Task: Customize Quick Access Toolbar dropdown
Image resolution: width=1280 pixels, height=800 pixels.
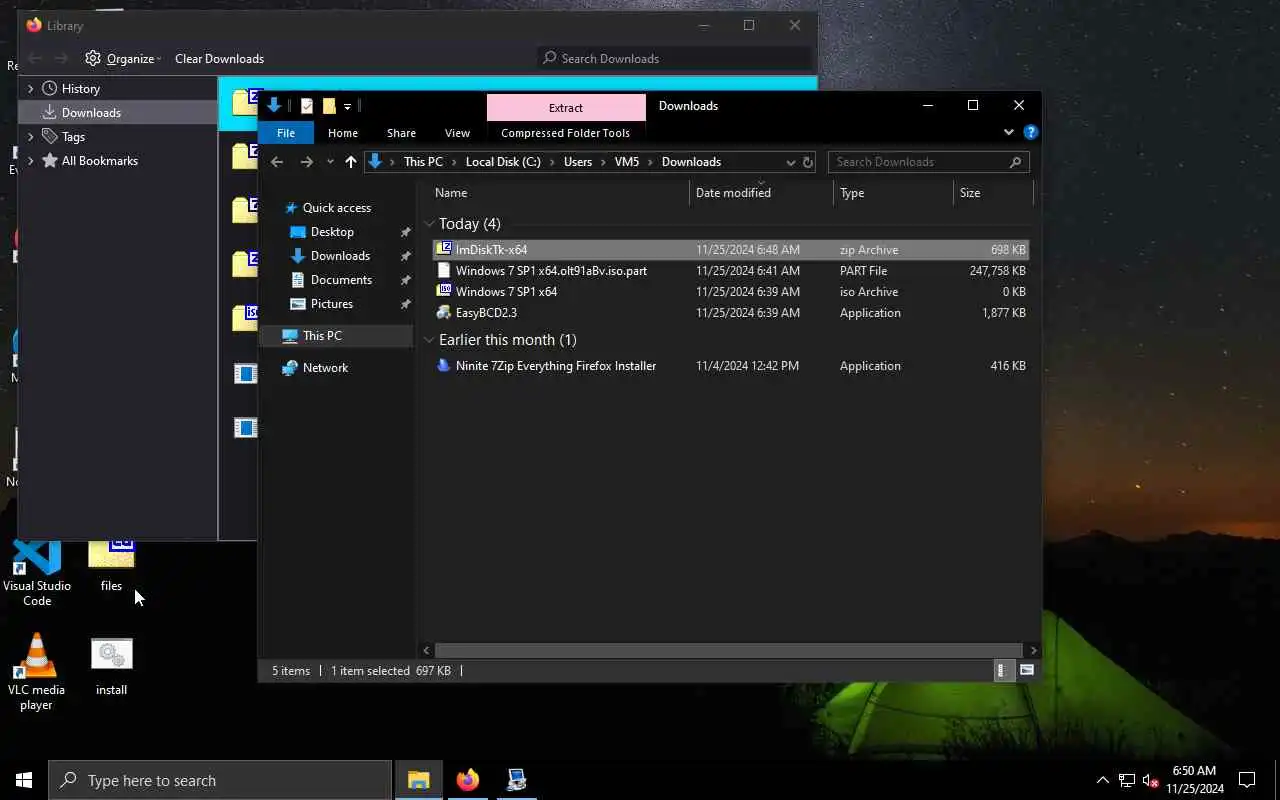Action: click(348, 106)
